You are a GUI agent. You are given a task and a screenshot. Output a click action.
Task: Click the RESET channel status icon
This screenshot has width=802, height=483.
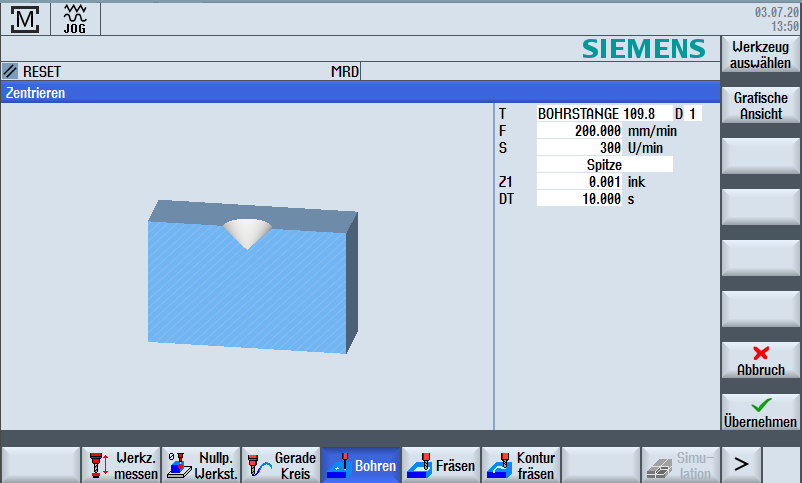[10, 71]
